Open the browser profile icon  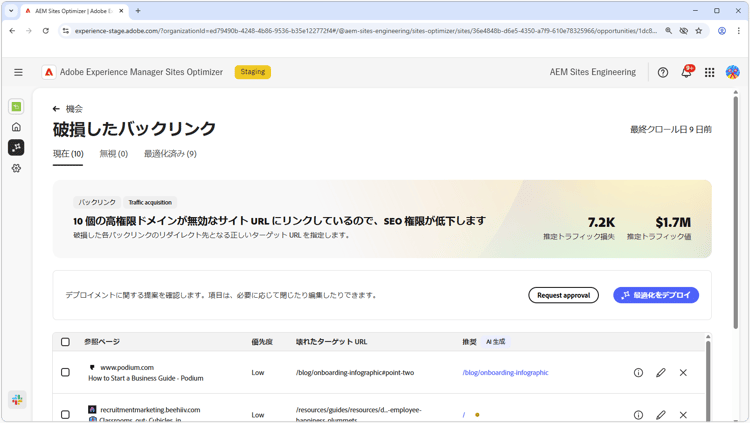pos(722,31)
